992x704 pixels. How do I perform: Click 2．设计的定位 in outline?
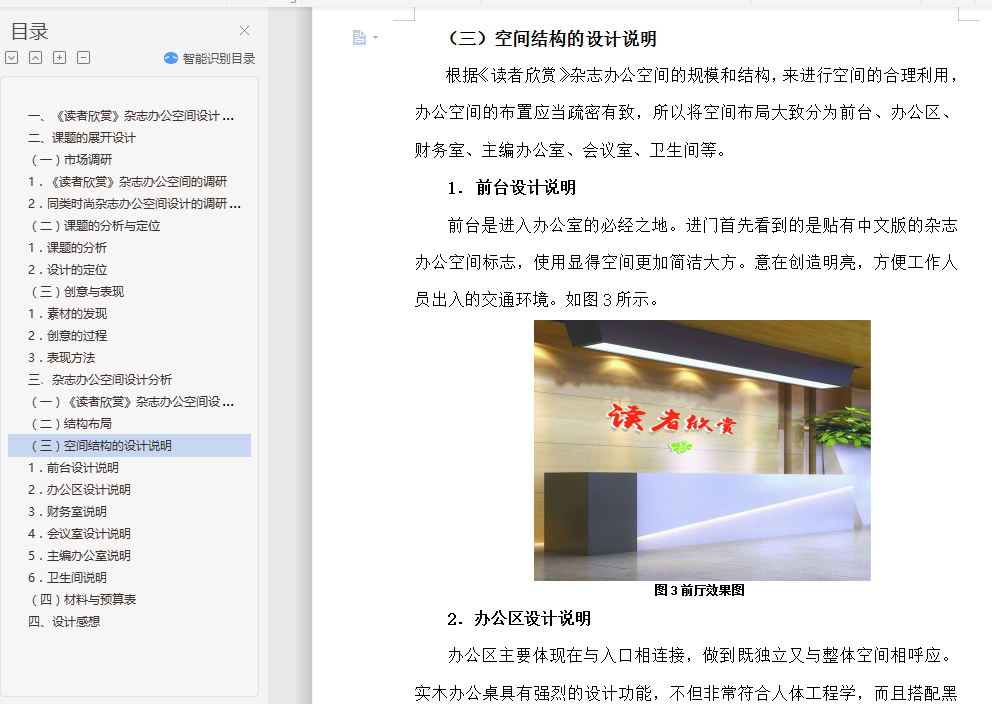coord(67,270)
